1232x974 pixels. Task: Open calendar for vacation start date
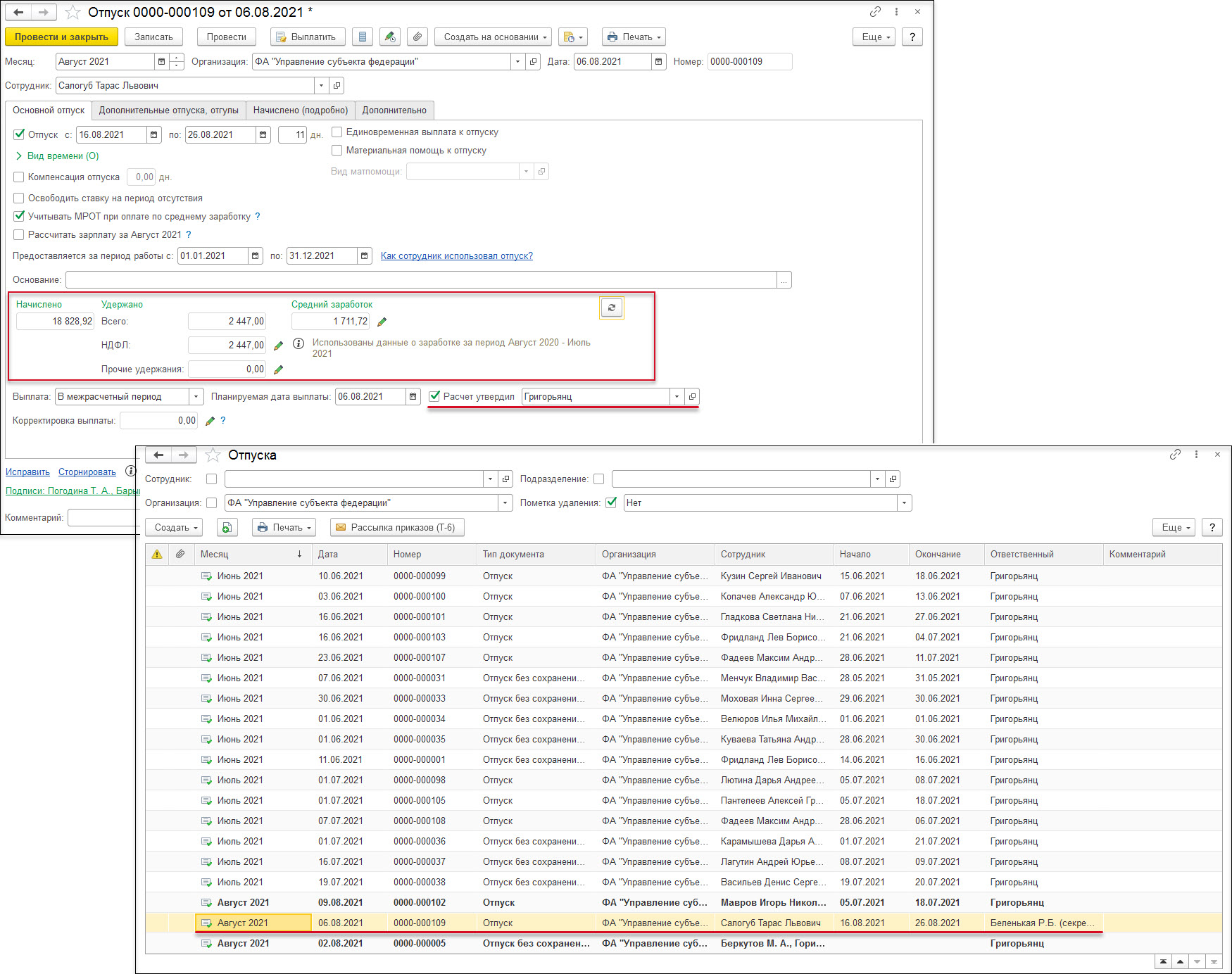tap(154, 135)
